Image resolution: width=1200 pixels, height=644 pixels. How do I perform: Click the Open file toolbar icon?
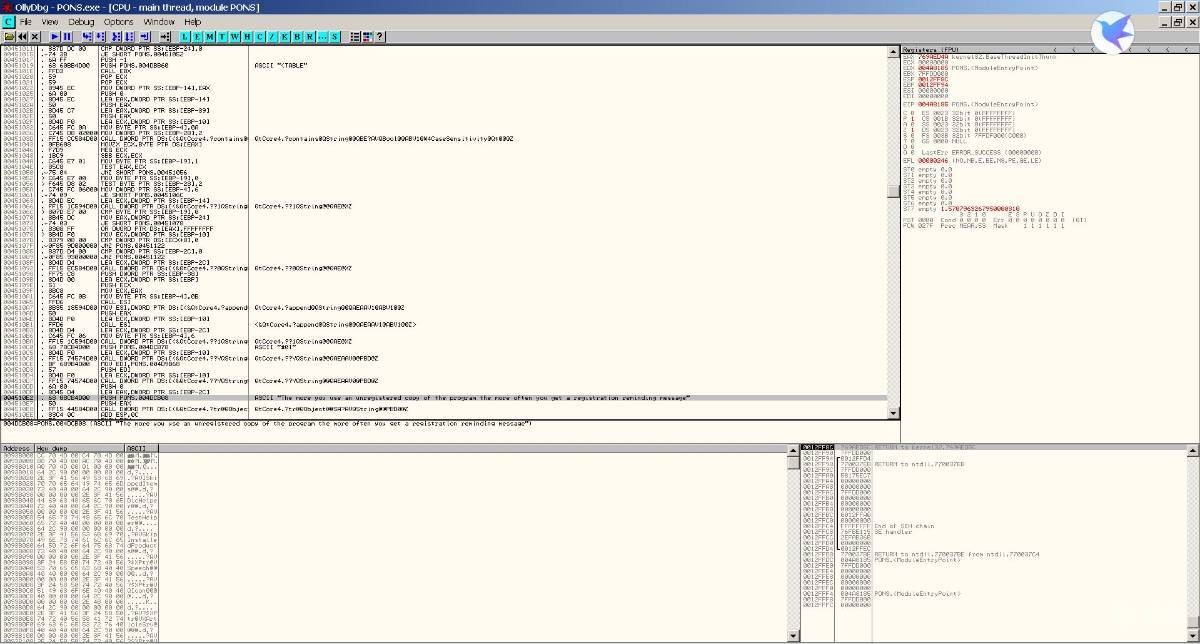[x=9, y=36]
